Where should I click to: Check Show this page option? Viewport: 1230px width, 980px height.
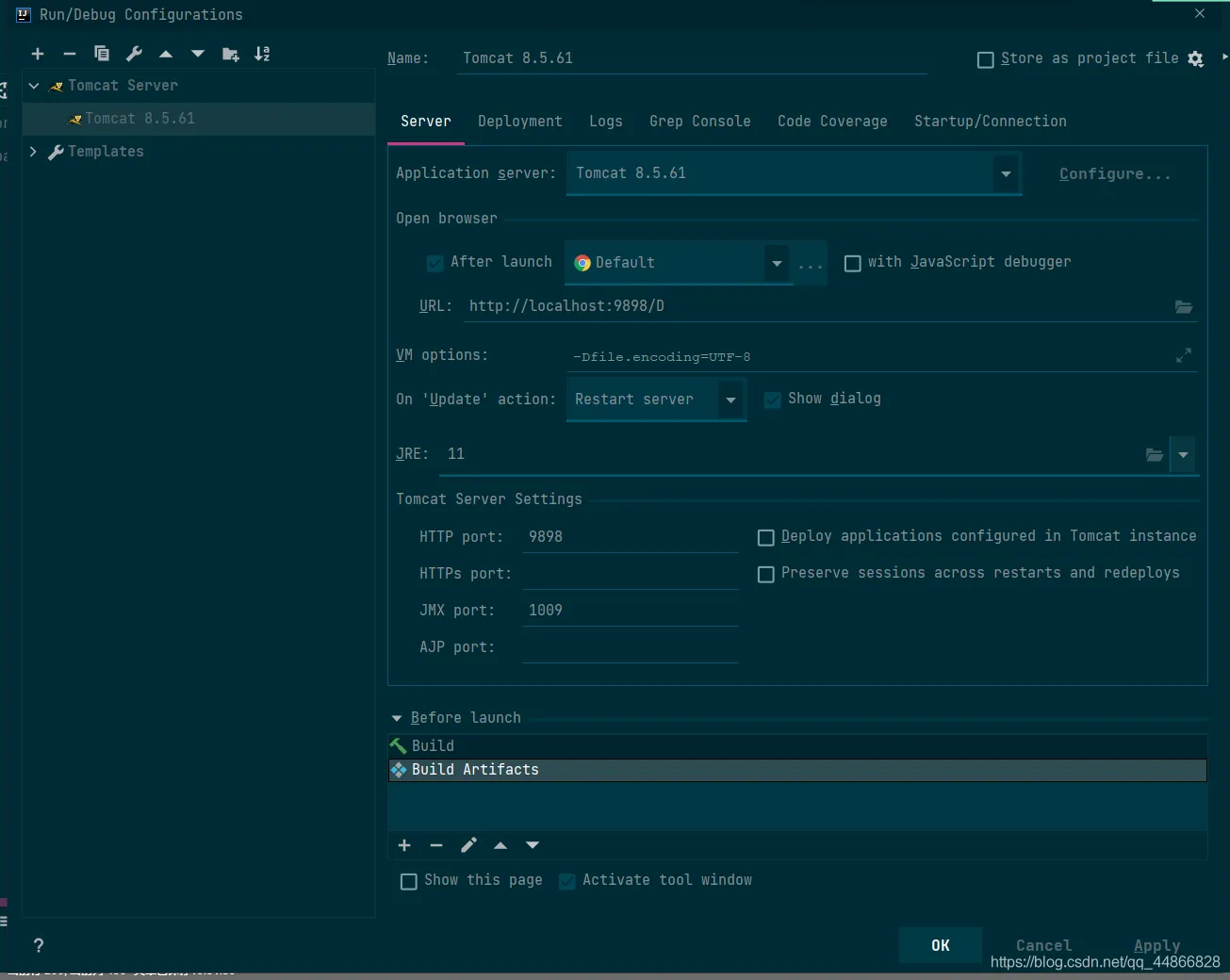point(408,881)
